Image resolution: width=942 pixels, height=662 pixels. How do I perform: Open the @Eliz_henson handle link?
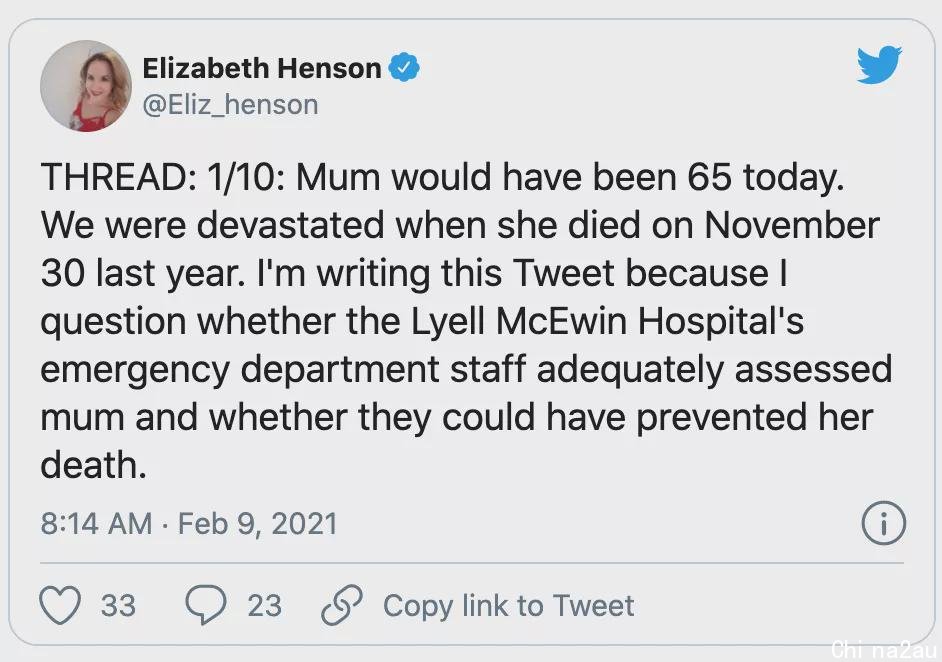pos(231,105)
